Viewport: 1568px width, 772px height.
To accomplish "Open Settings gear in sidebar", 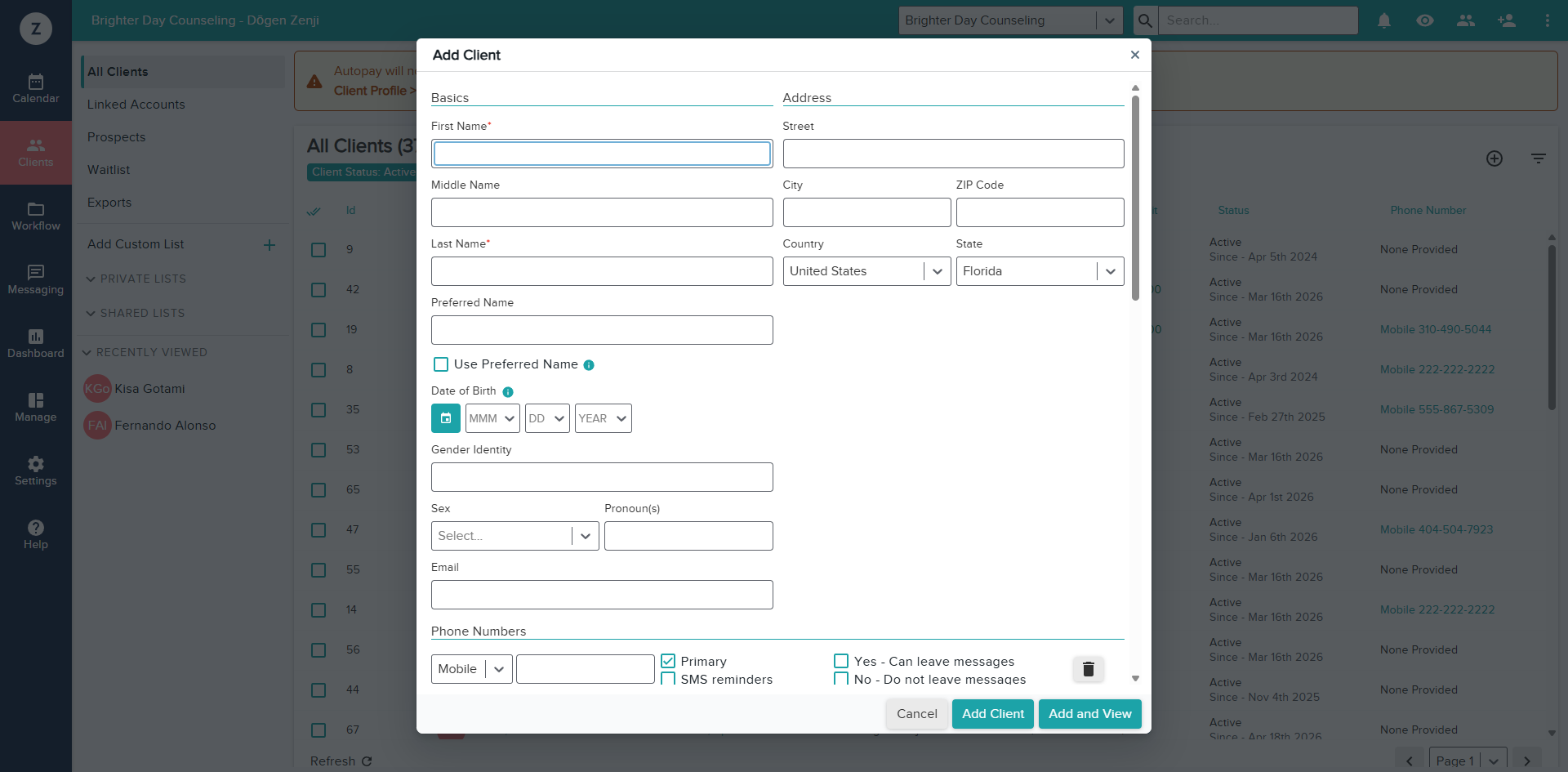I will point(36,471).
